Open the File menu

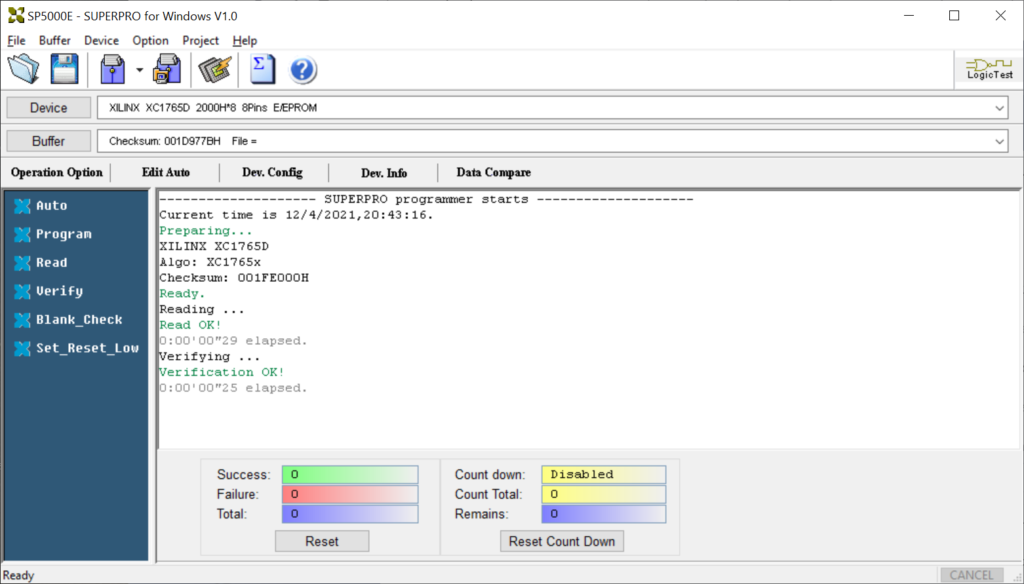(16, 41)
